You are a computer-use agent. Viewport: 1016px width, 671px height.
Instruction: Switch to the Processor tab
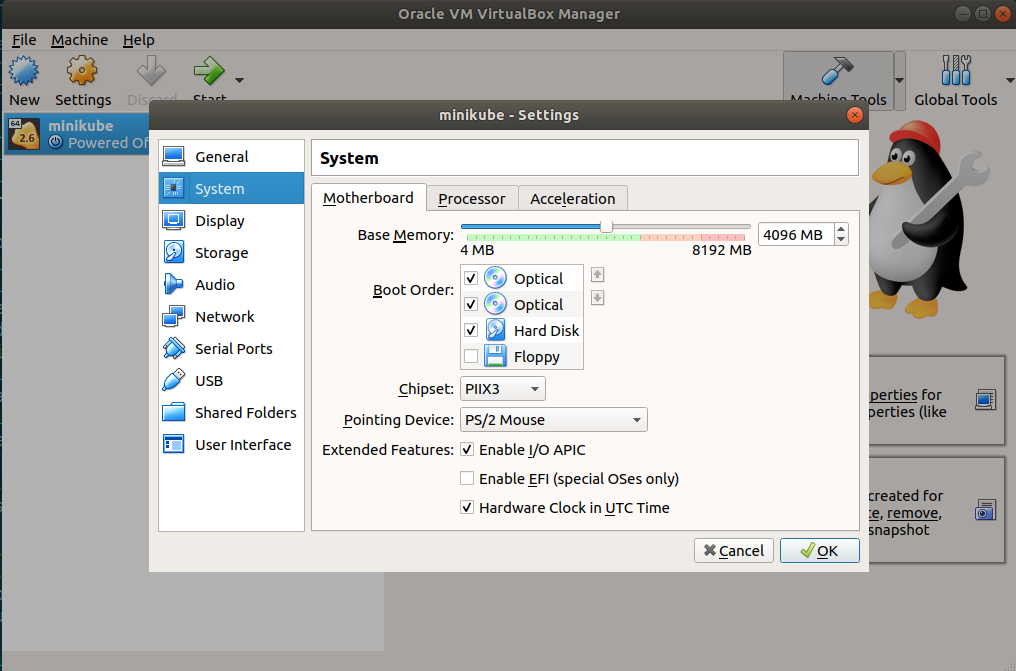(471, 197)
